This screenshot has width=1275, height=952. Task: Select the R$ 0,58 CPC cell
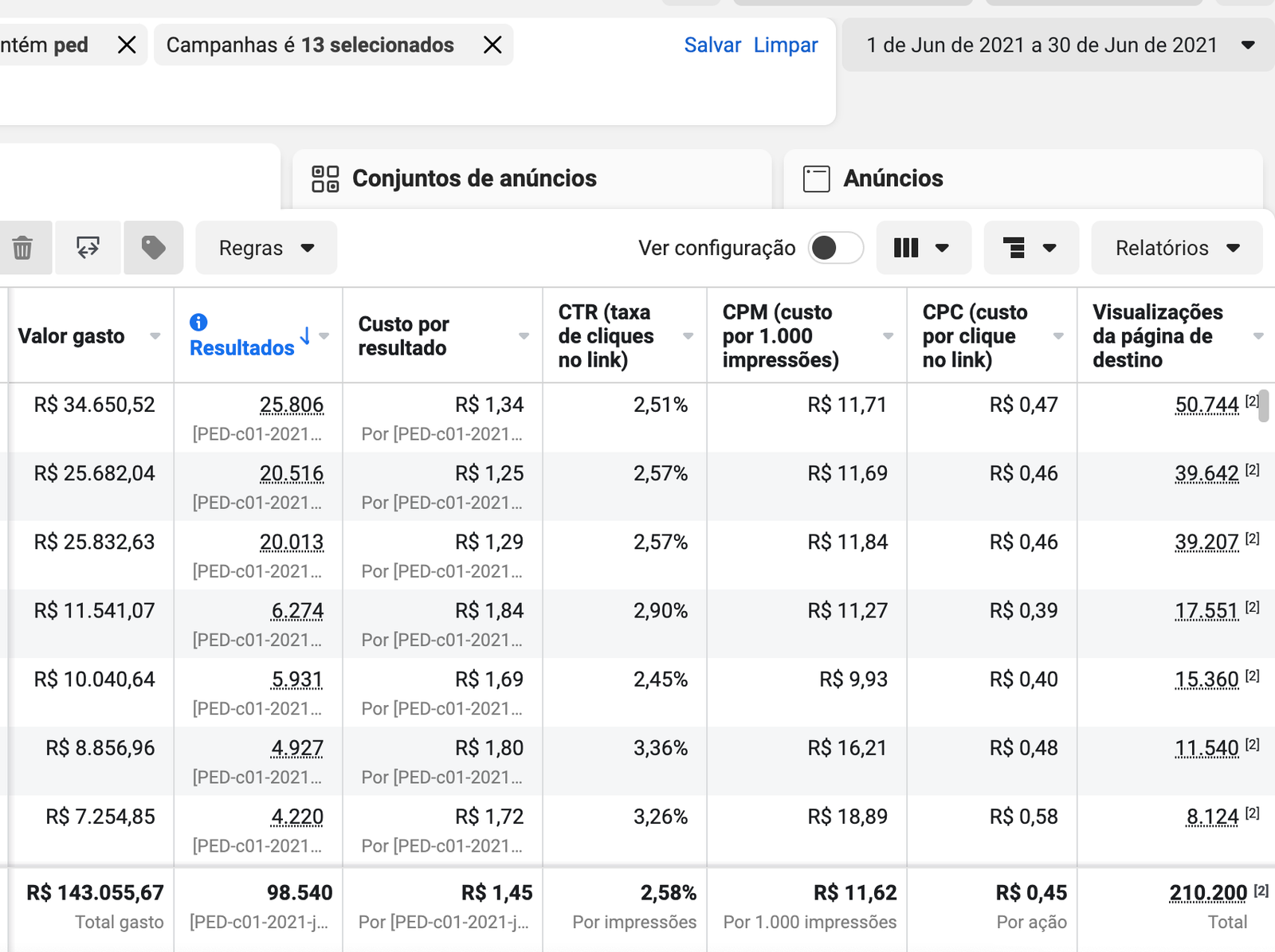click(x=1023, y=817)
